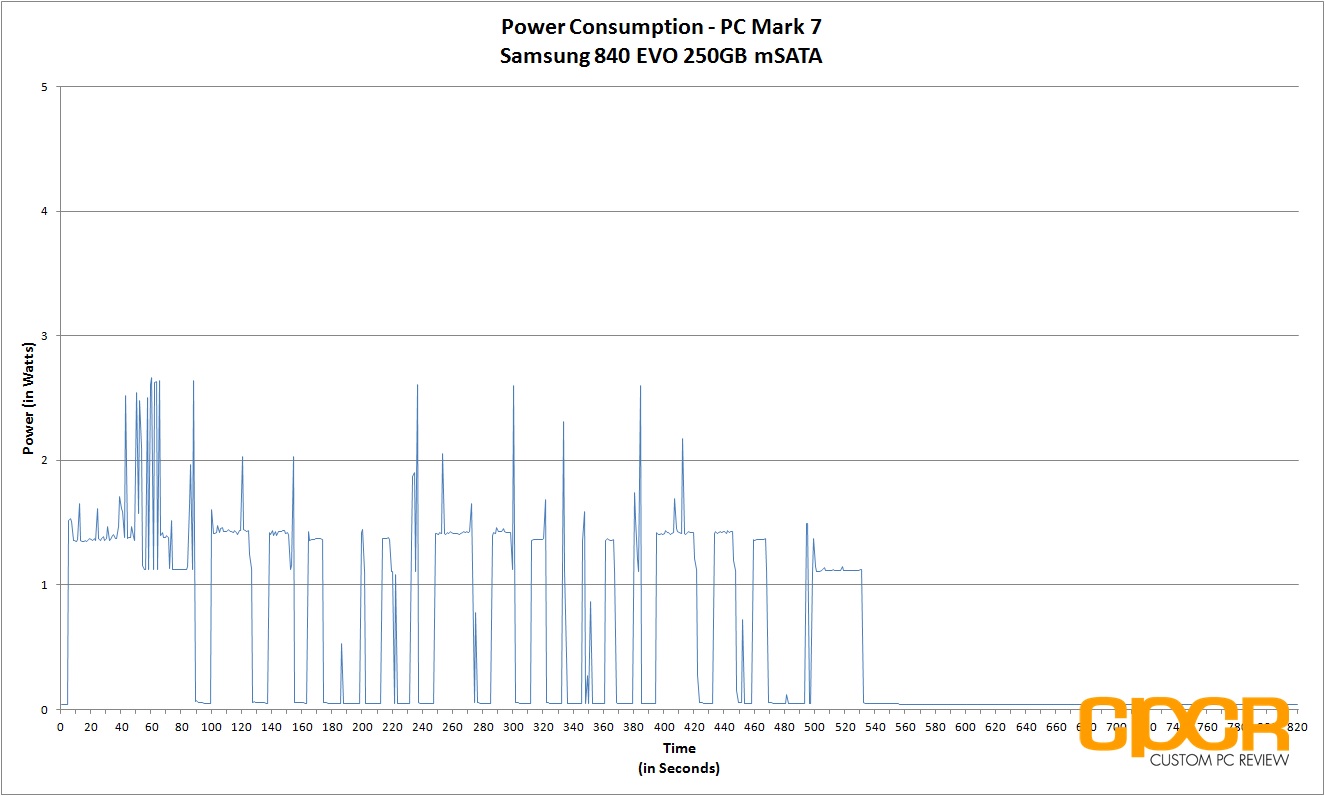
Task: Click the time axis tick label '540'
Action: click(875, 727)
